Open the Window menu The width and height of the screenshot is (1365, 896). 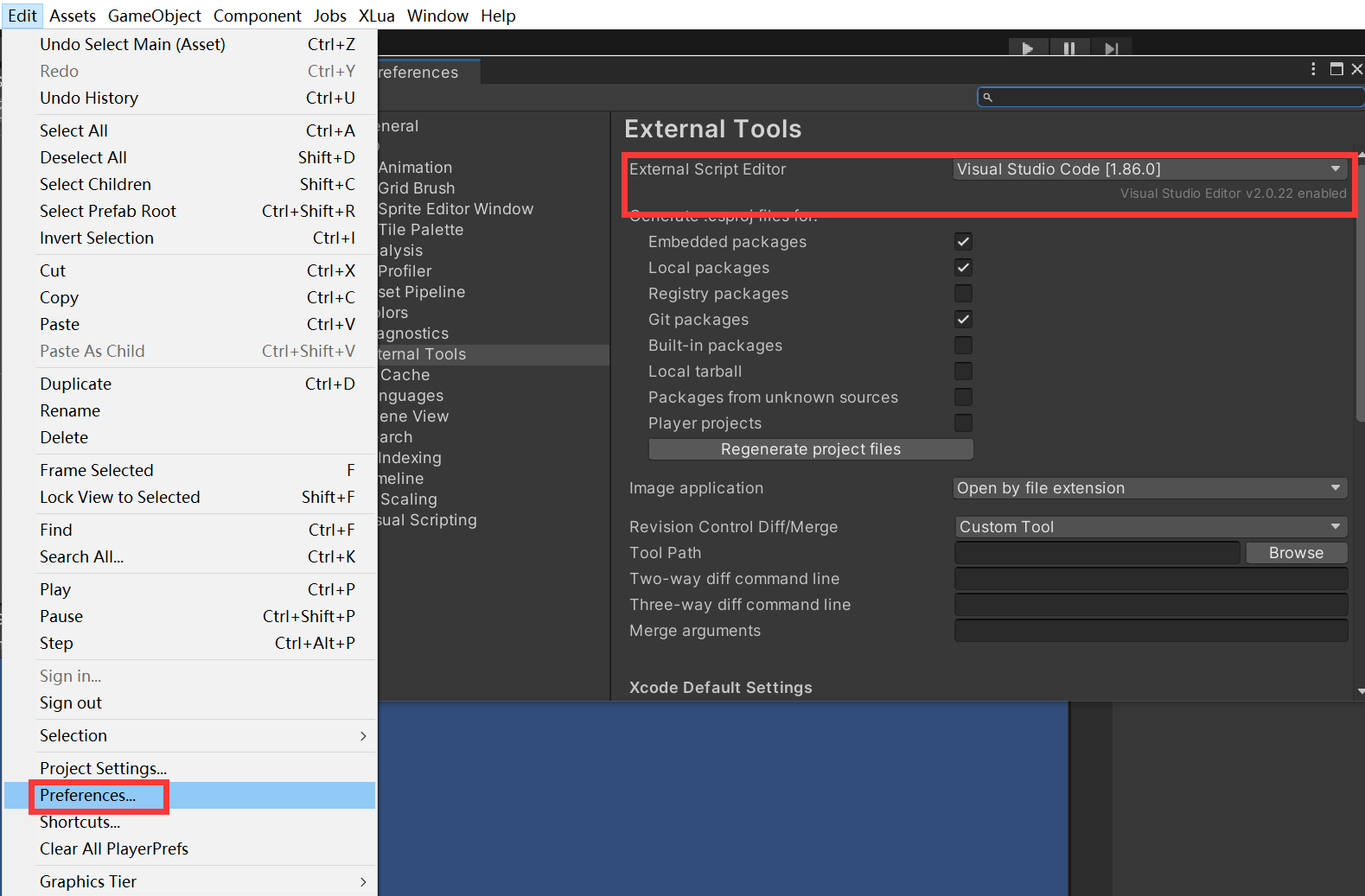pyautogui.click(x=437, y=16)
